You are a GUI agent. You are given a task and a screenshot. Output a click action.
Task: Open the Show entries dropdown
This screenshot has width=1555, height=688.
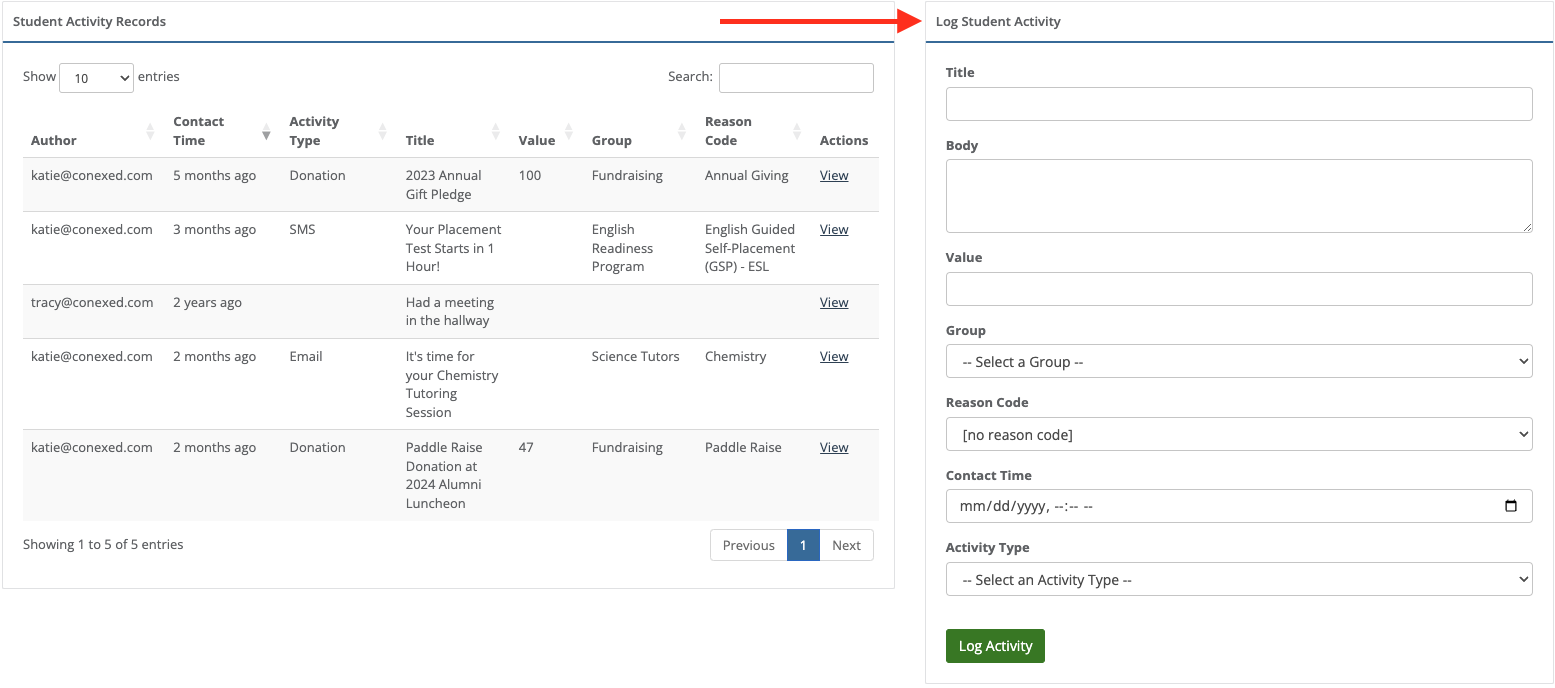tap(96, 77)
